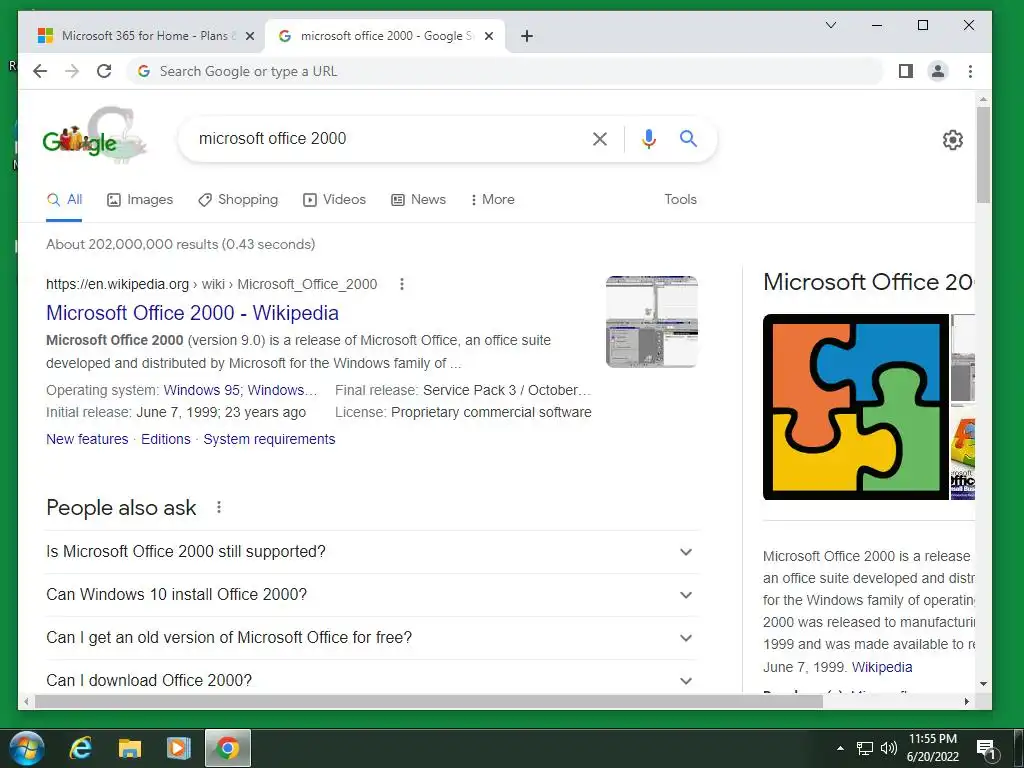Close the microsoft office 2000 Google tab

coord(488,36)
